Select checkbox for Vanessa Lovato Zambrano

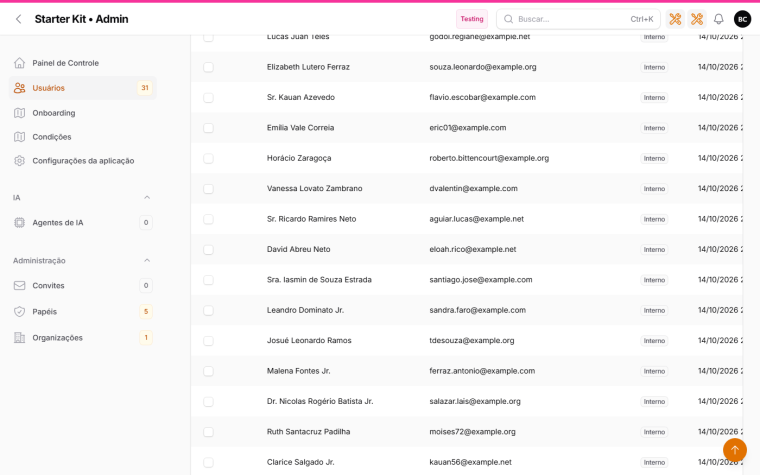208,189
